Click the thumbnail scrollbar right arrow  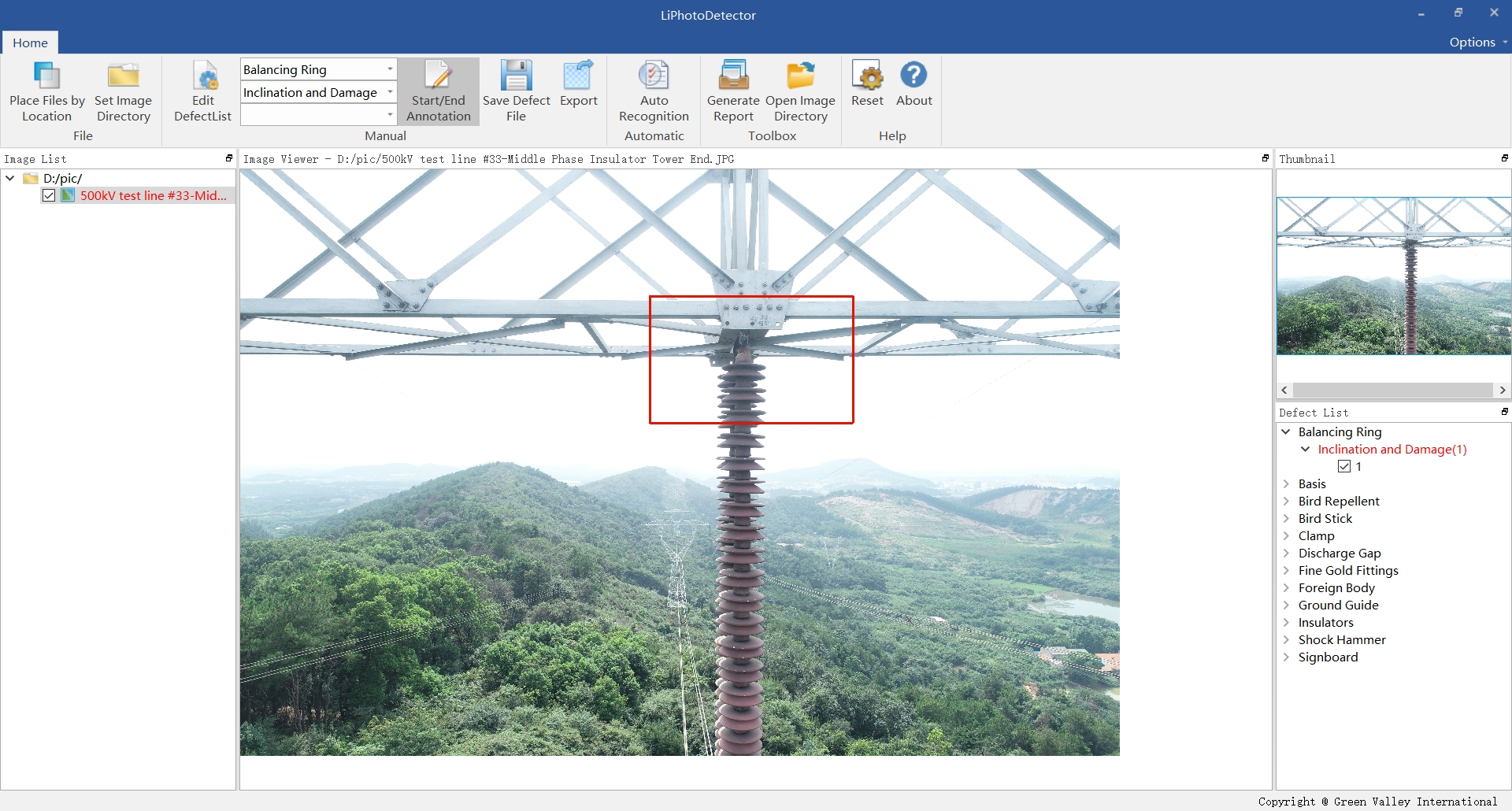tap(1502, 390)
